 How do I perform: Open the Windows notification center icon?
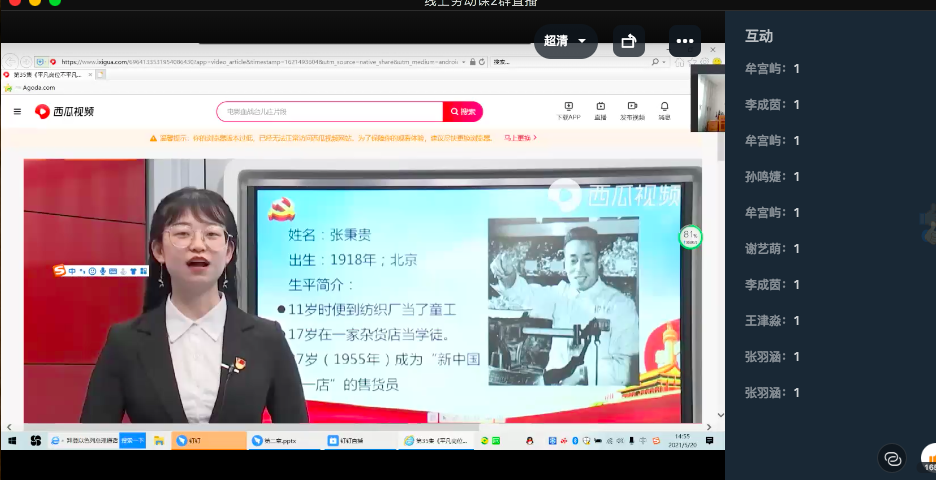pyautogui.click(x=709, y=441)
